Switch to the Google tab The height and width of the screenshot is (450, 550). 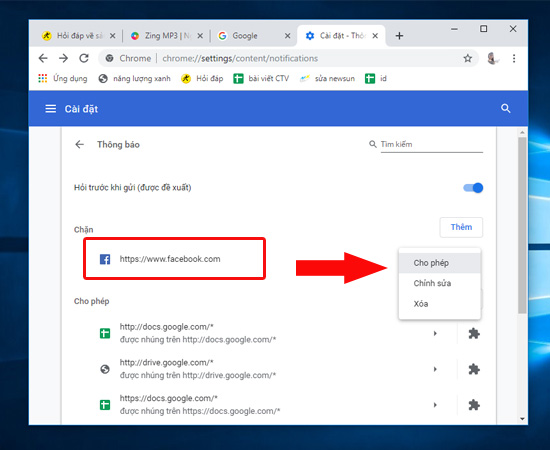pyautogui.click(x=254, y=36)
